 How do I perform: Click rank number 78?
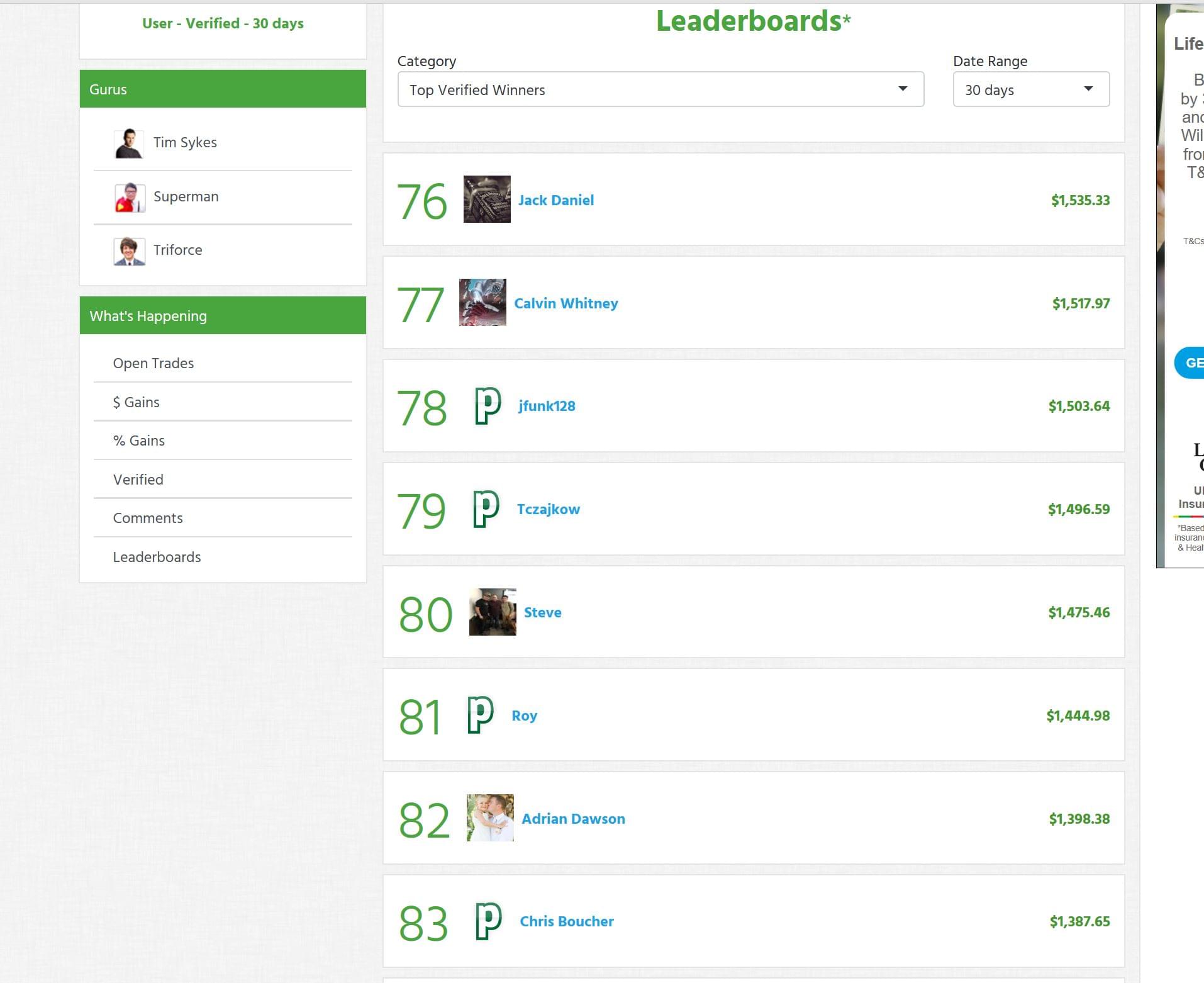pos(422,408)
